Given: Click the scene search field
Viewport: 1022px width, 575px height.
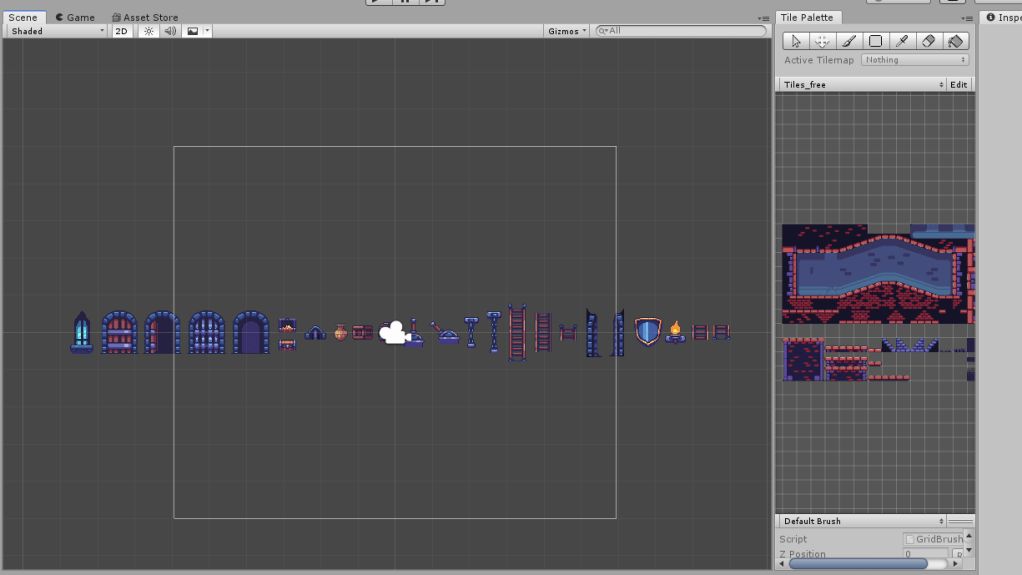Looking at the screenshot, I should pos(680,31).
